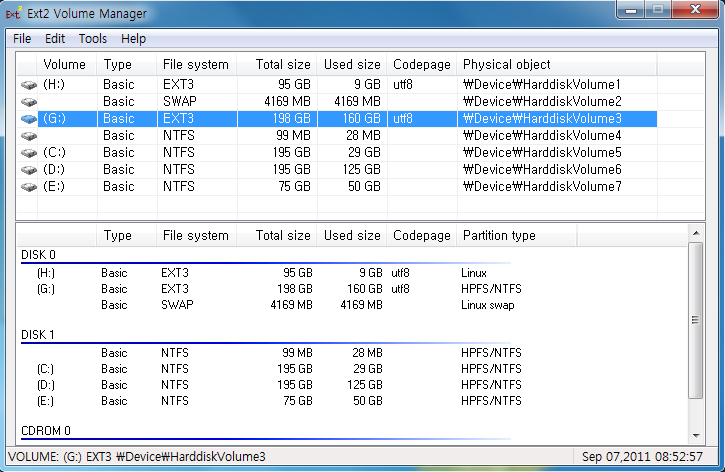Click status bar date Sep 07,2011 08:52:57
This screenshot has width=725, height=472.
(642, 457)
